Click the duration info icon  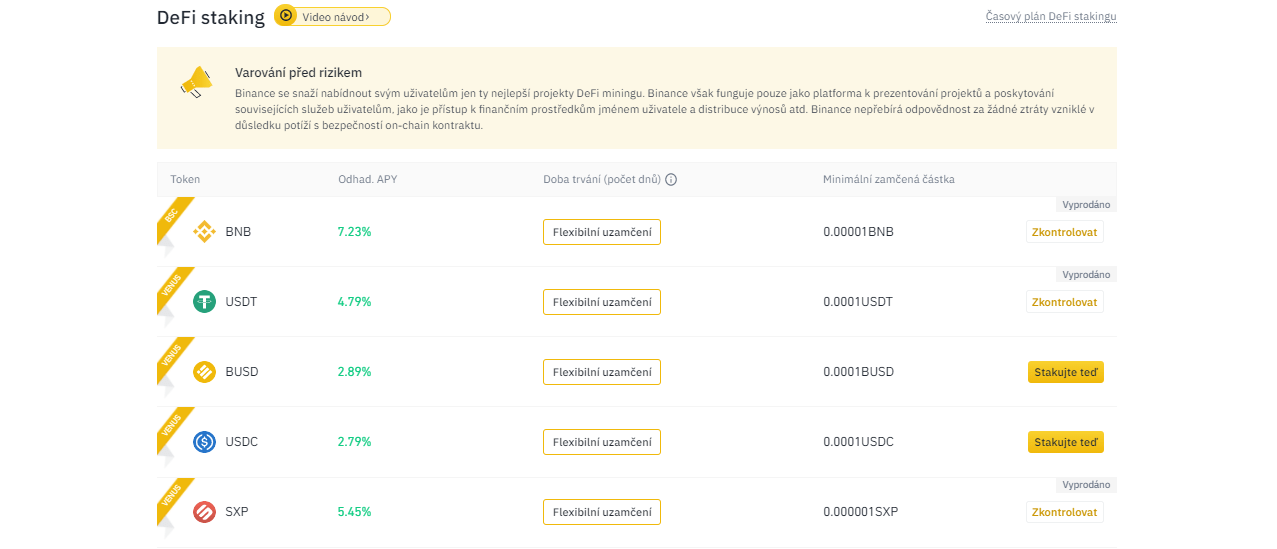671,180
